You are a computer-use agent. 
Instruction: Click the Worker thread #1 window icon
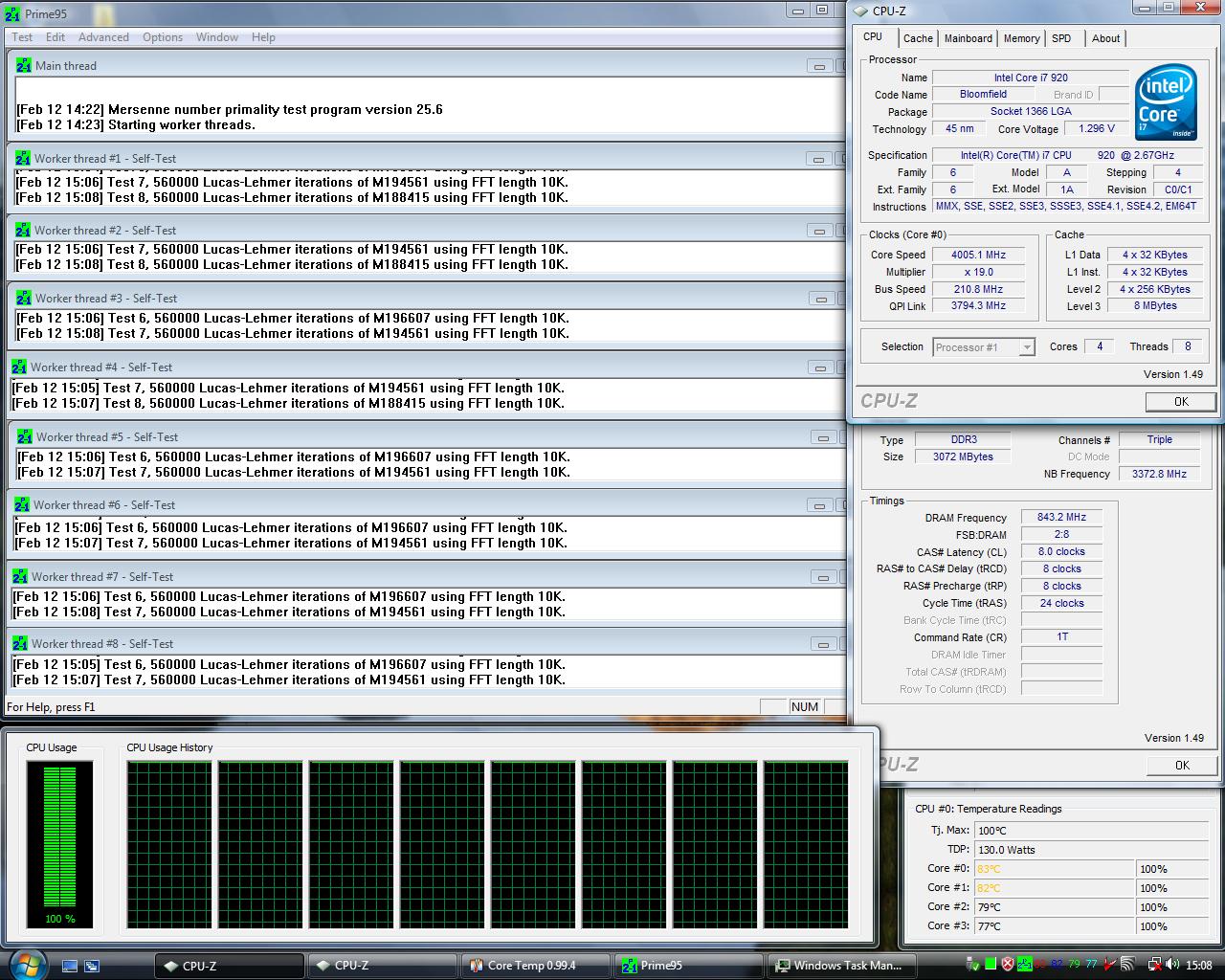23,158
